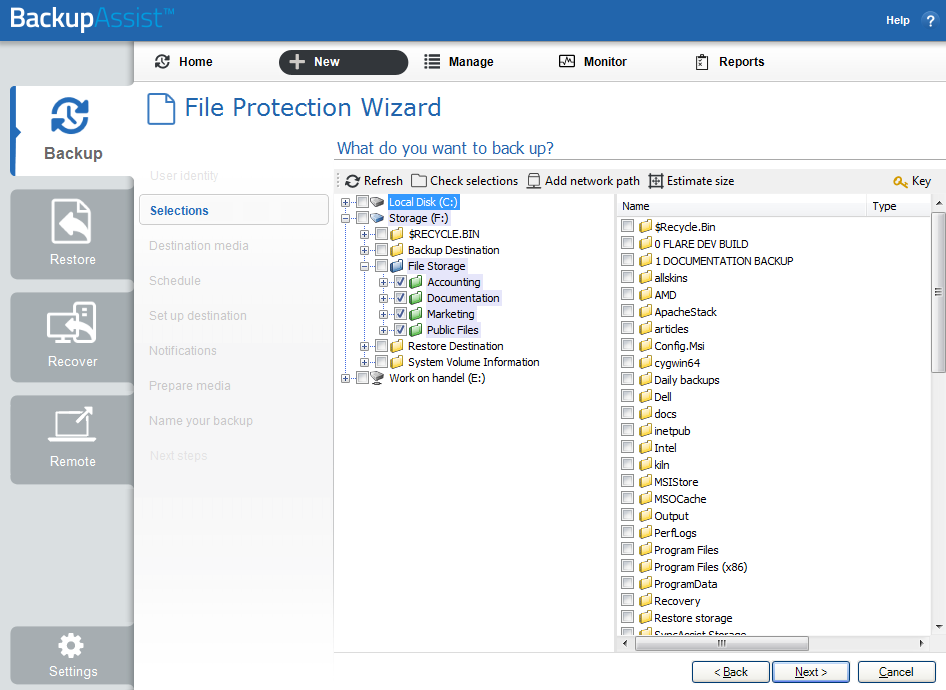Click the Local Disk (C:) drive icon
946x690 pixels.
(378, 202)
